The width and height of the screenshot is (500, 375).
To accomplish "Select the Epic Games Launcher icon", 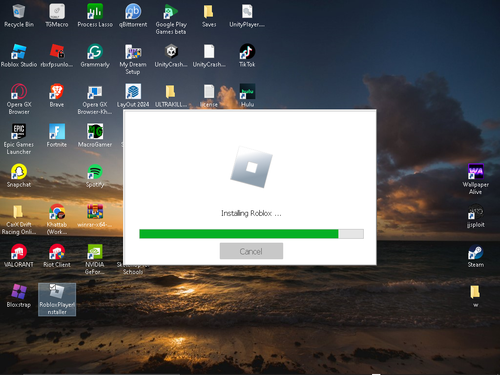I will (x=19, y=139).
